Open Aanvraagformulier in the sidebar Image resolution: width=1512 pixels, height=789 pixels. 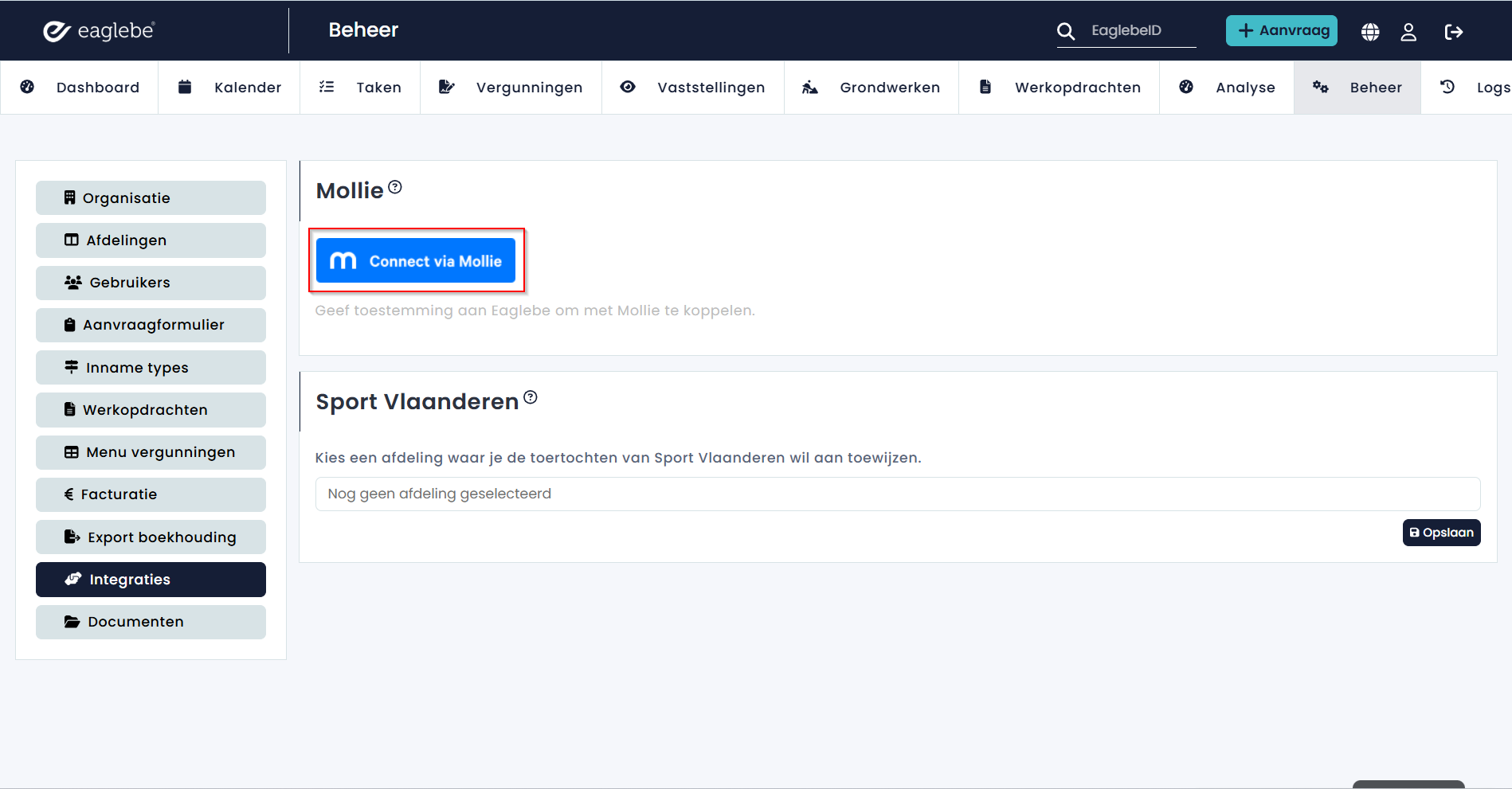click(151, 325)
